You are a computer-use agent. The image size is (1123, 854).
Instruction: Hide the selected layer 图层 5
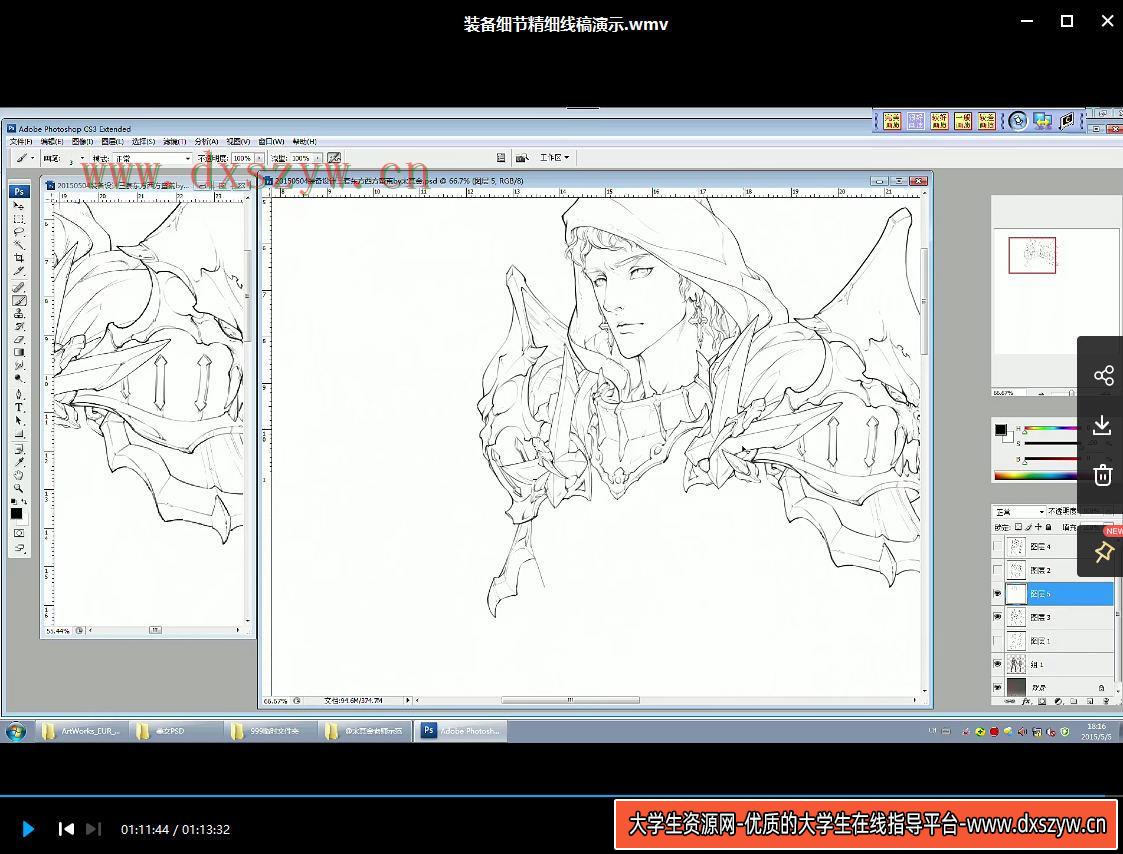pos(998,593)
